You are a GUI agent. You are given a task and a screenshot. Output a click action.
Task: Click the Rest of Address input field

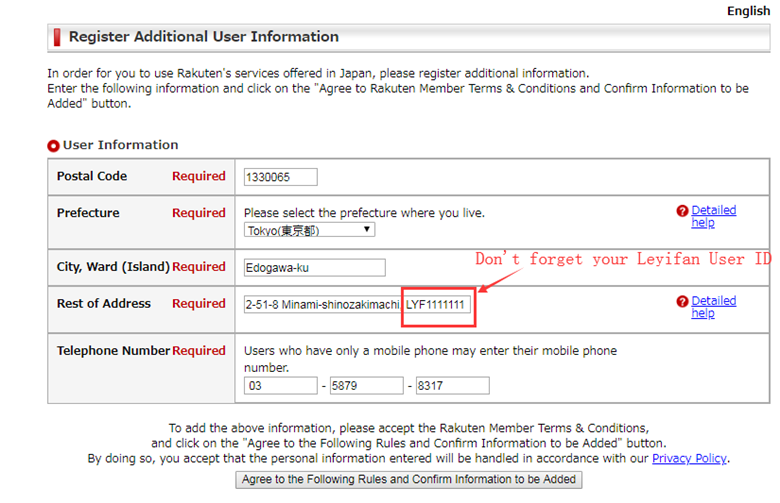(357, 304)
